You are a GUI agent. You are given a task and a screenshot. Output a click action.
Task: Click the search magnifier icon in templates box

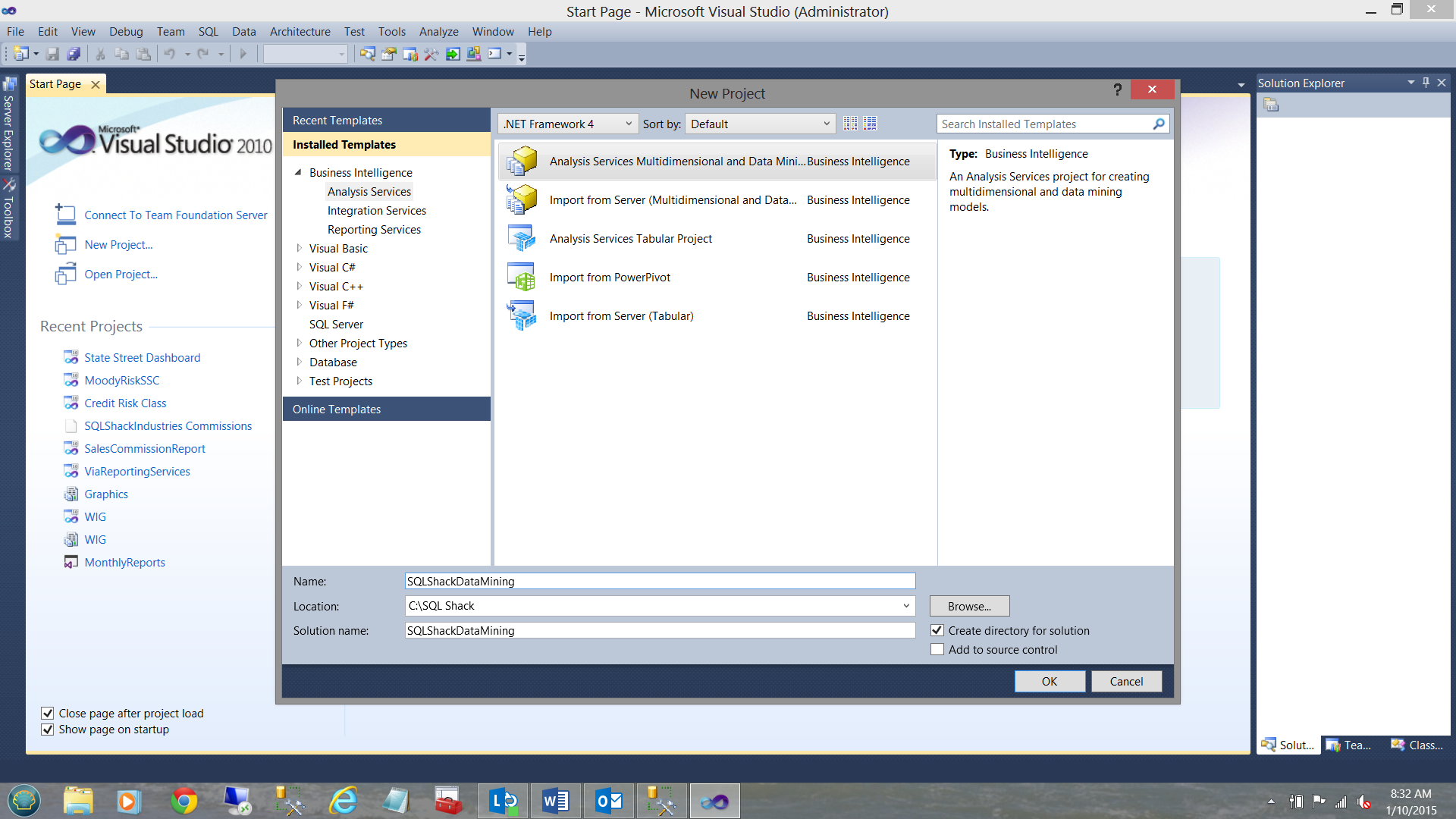(1158, 124)
